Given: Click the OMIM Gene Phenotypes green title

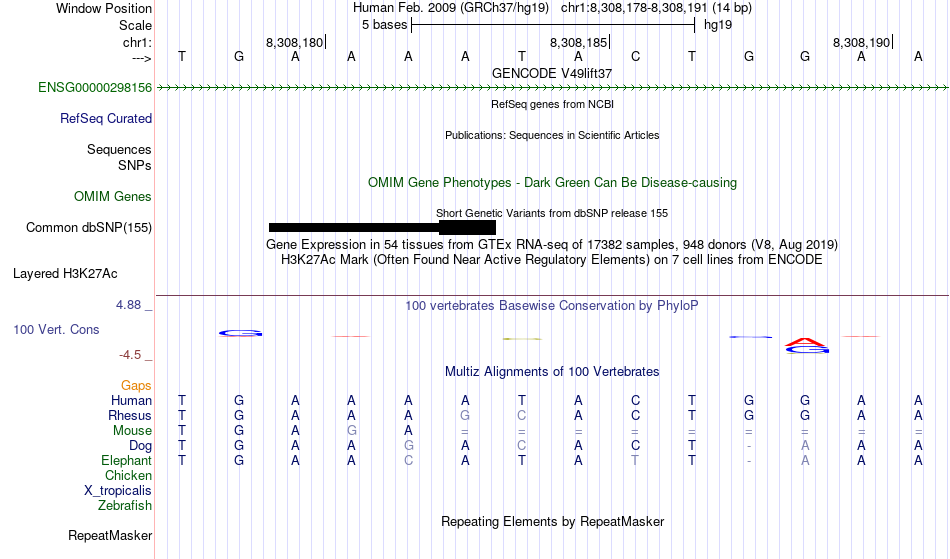Looking at the screenshot, I should tap(553, 183).
